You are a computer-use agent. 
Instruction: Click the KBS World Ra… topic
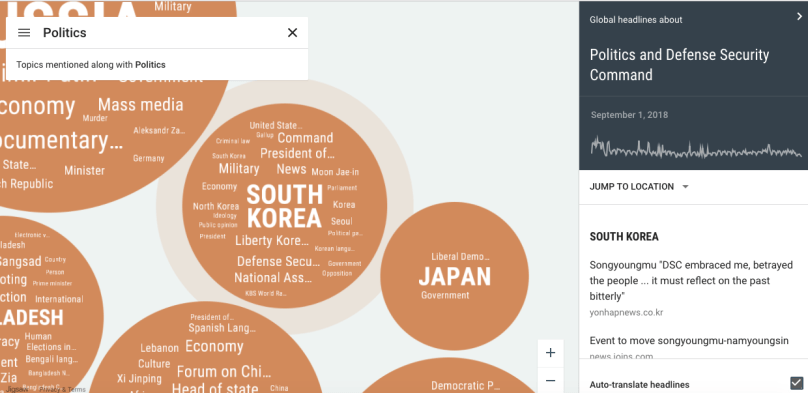[266, 294]
